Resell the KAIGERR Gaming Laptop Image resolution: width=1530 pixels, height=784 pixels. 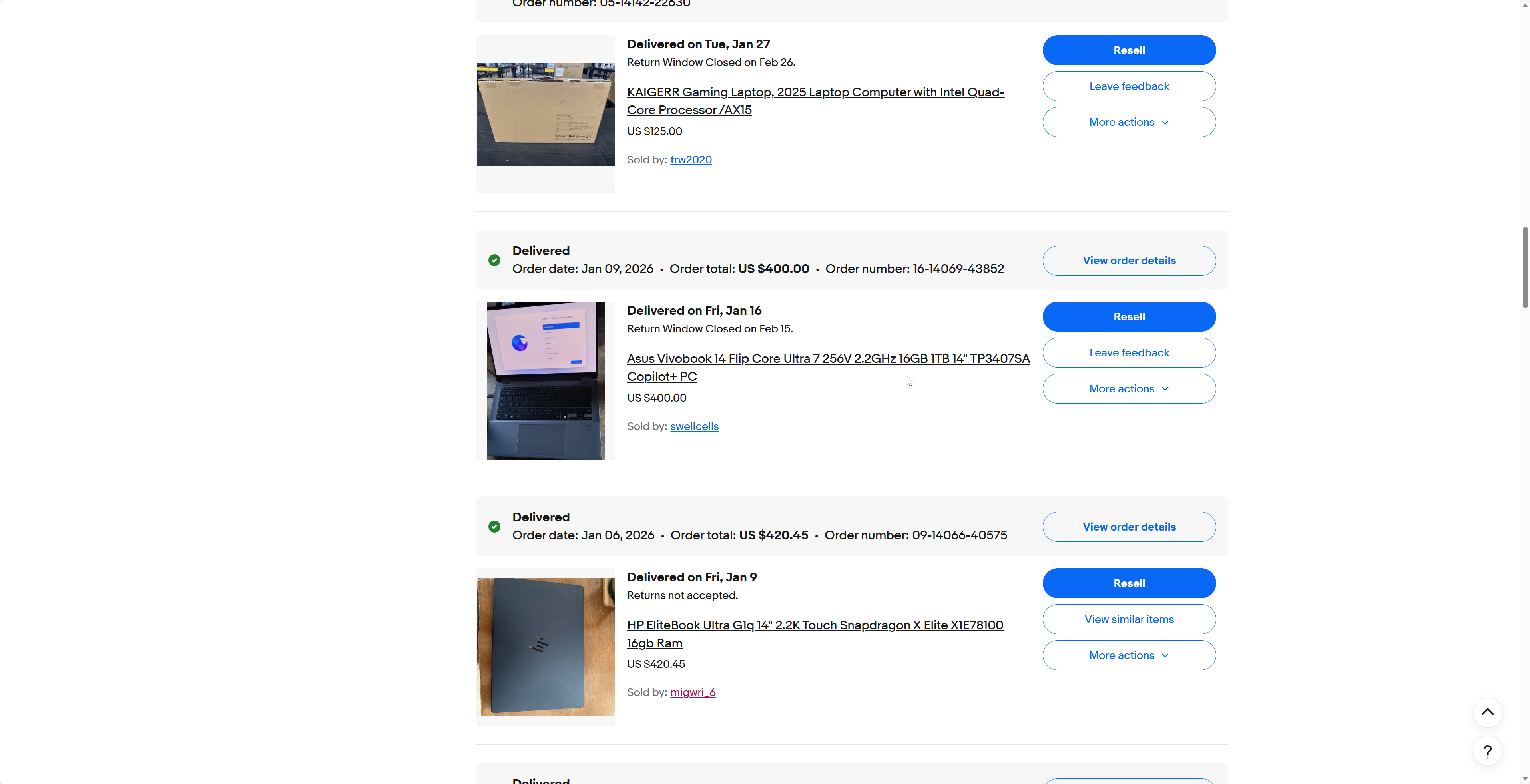(1129, 50)
